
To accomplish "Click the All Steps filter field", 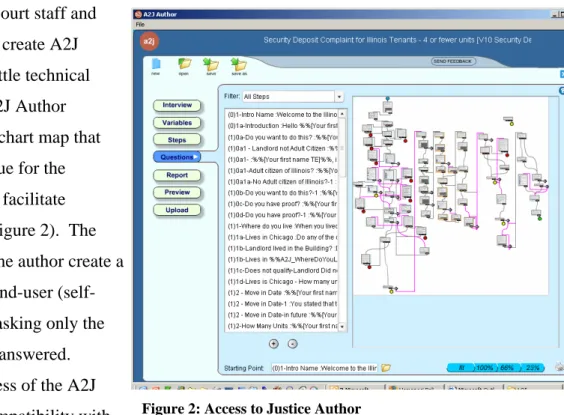I will tap(288, 96).
